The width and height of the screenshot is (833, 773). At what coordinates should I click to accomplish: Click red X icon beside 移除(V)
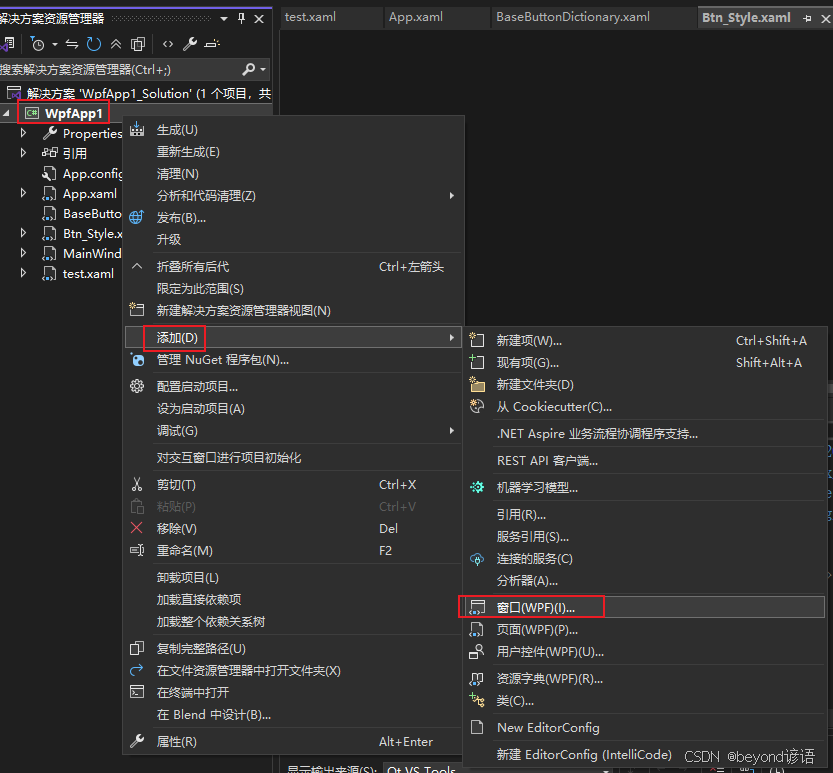[137, 528]
